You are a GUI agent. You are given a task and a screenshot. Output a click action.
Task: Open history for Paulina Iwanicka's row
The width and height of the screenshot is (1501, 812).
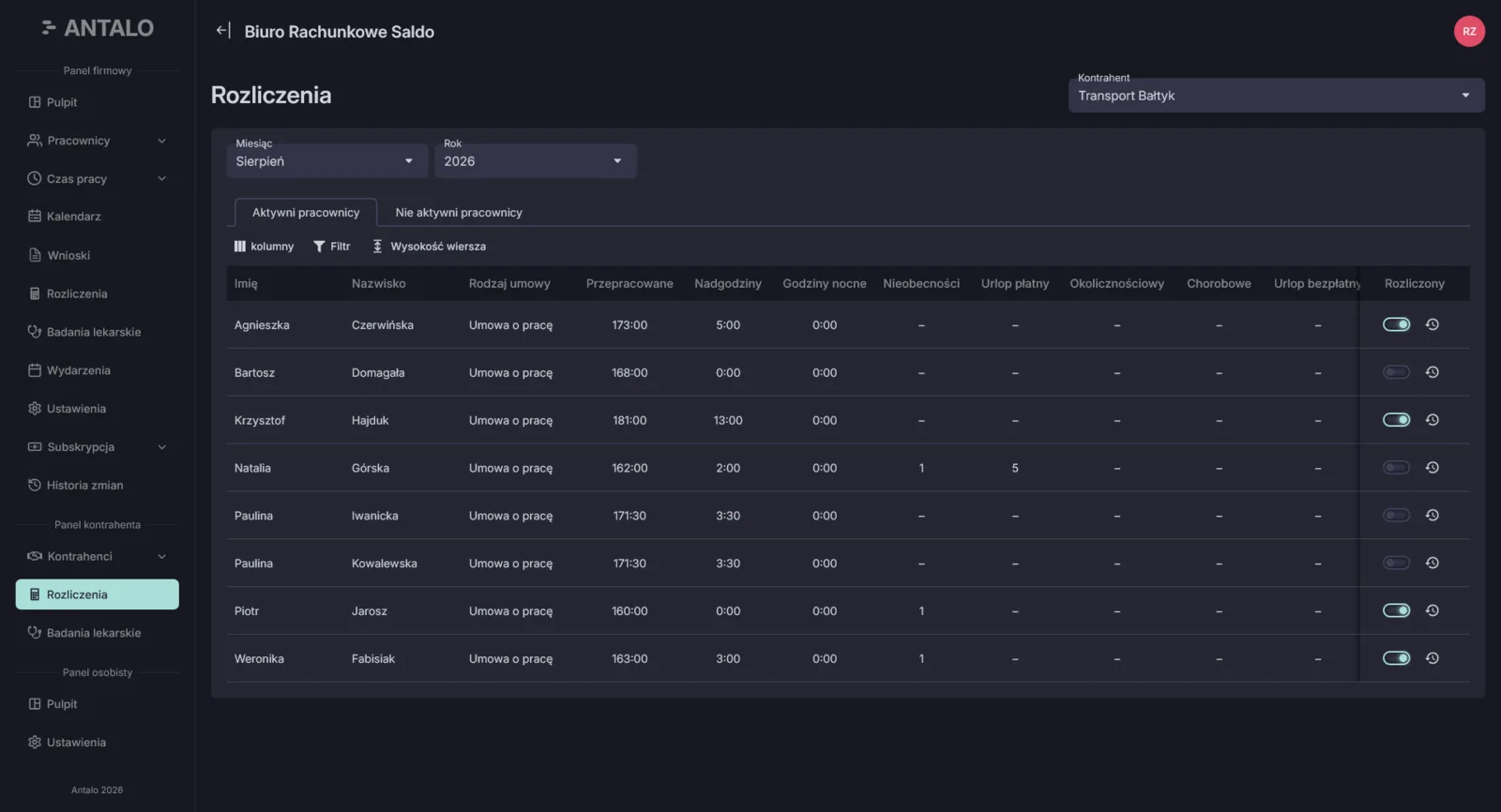click(1433, 516)
